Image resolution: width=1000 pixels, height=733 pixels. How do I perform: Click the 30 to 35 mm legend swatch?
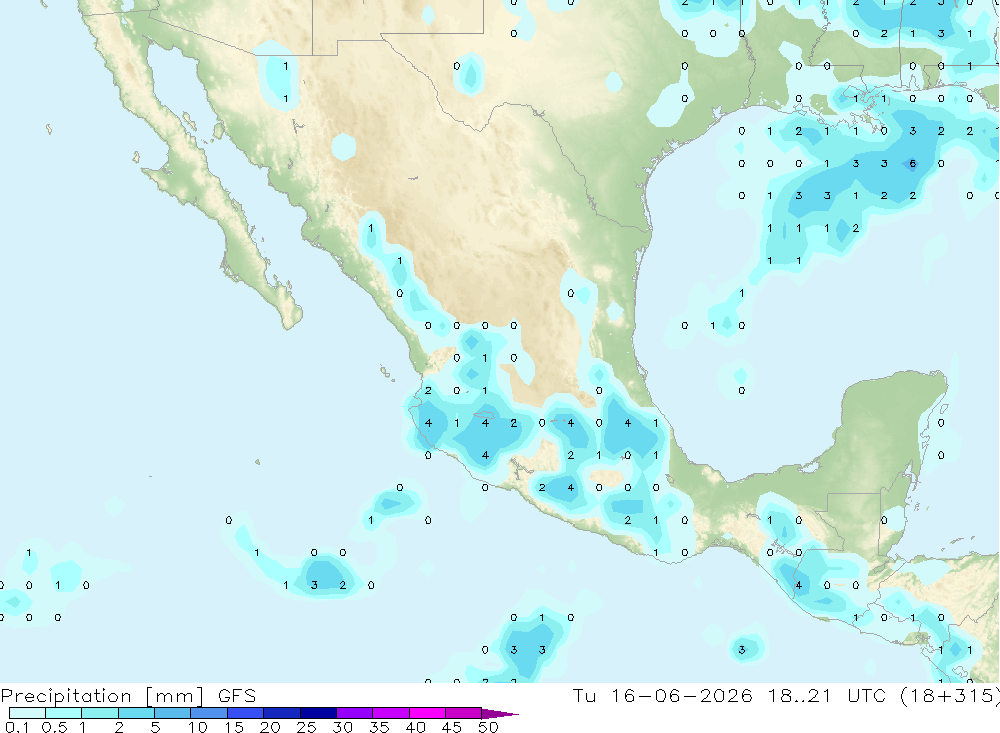point(355,713)
